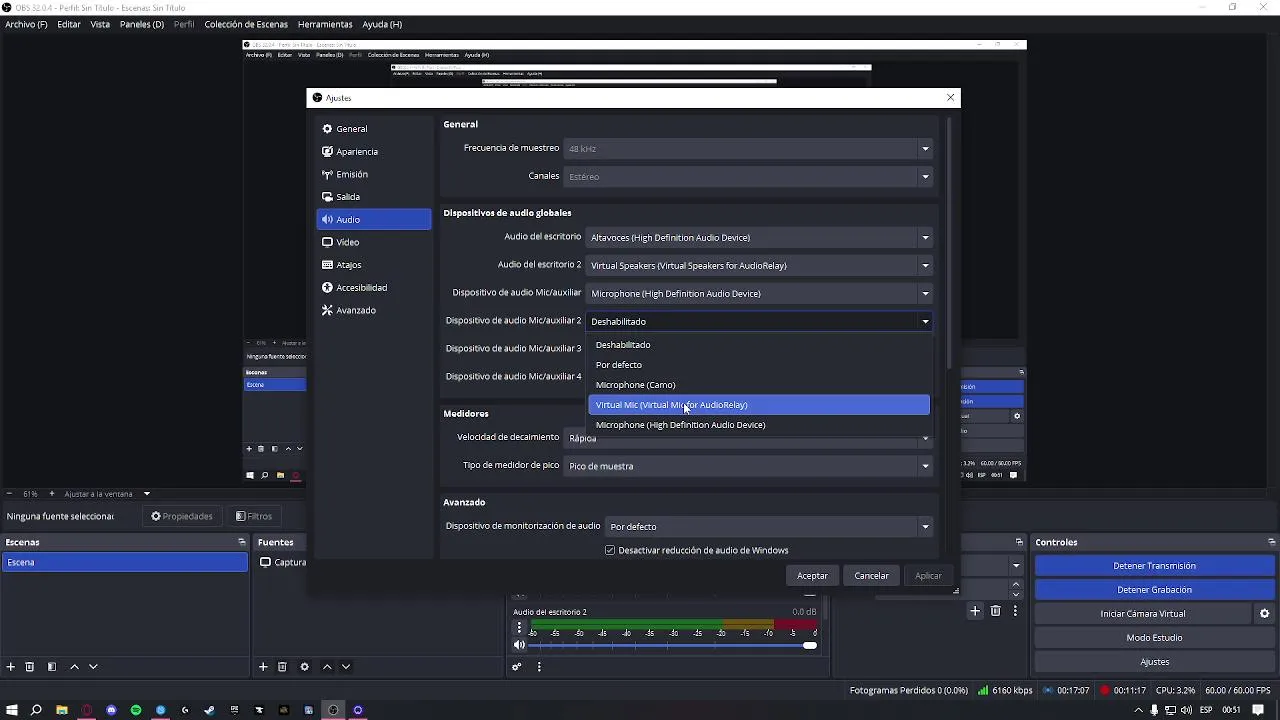
Task: Switch to Video settings tab
Action: [x=374, y=242]
